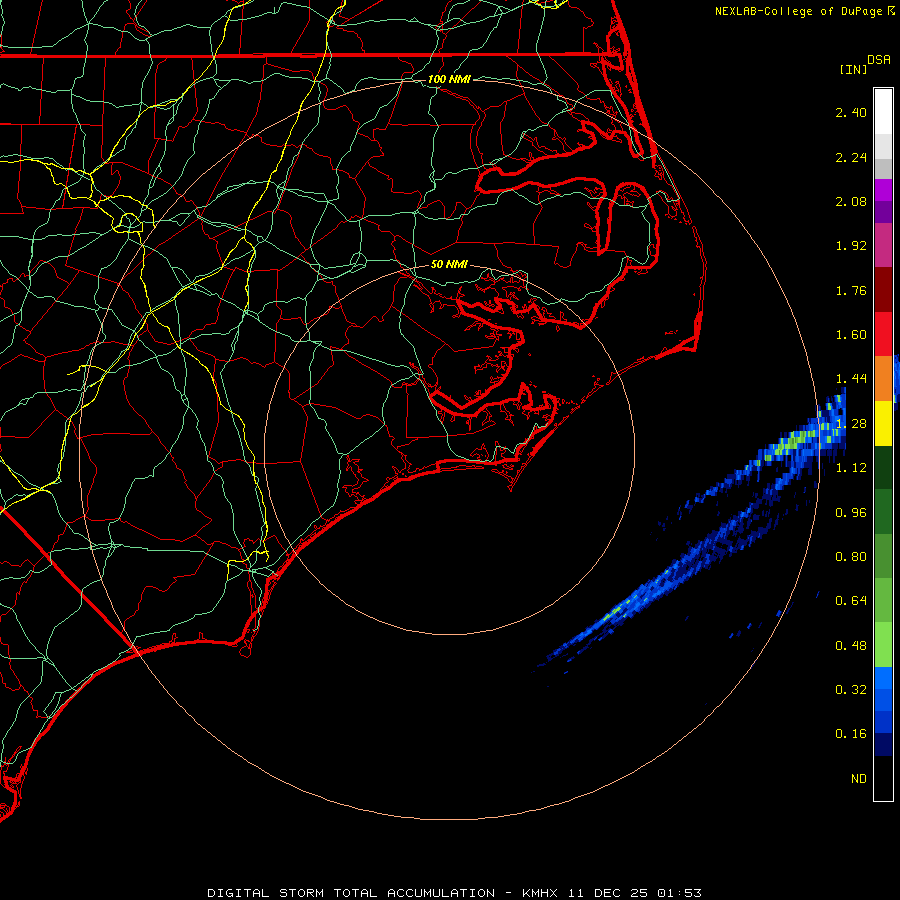The image size is (900, 900).
Task: Click the [IN] units label
Action: pyautogui.click(x=853, y=69)
